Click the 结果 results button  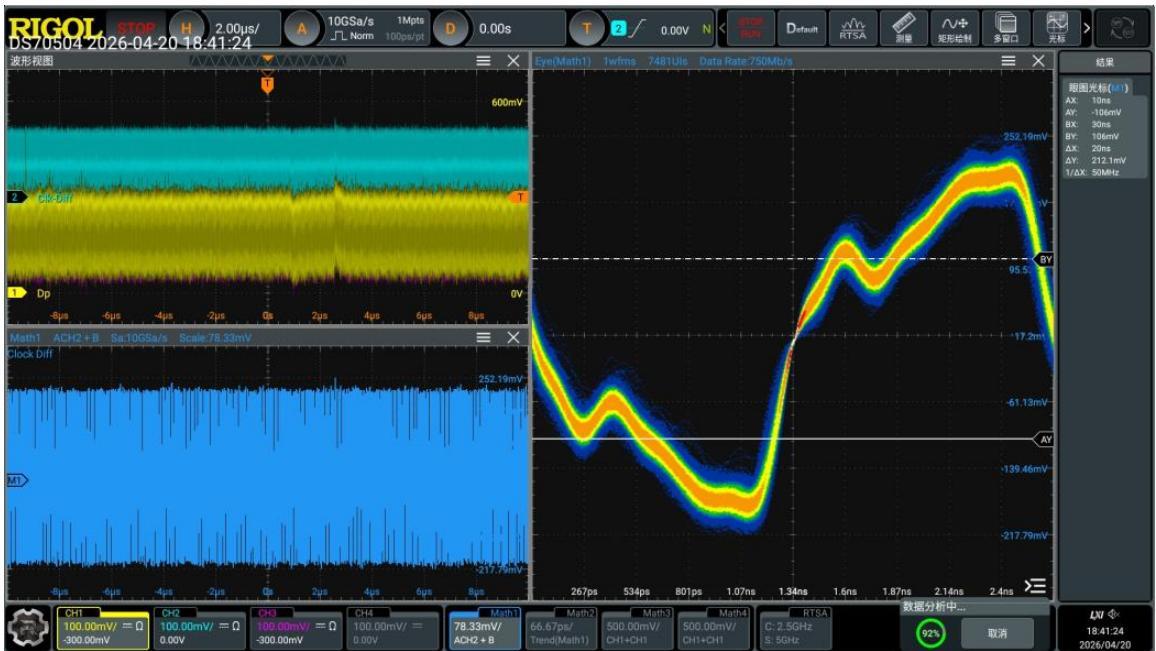click(1104, 63)
